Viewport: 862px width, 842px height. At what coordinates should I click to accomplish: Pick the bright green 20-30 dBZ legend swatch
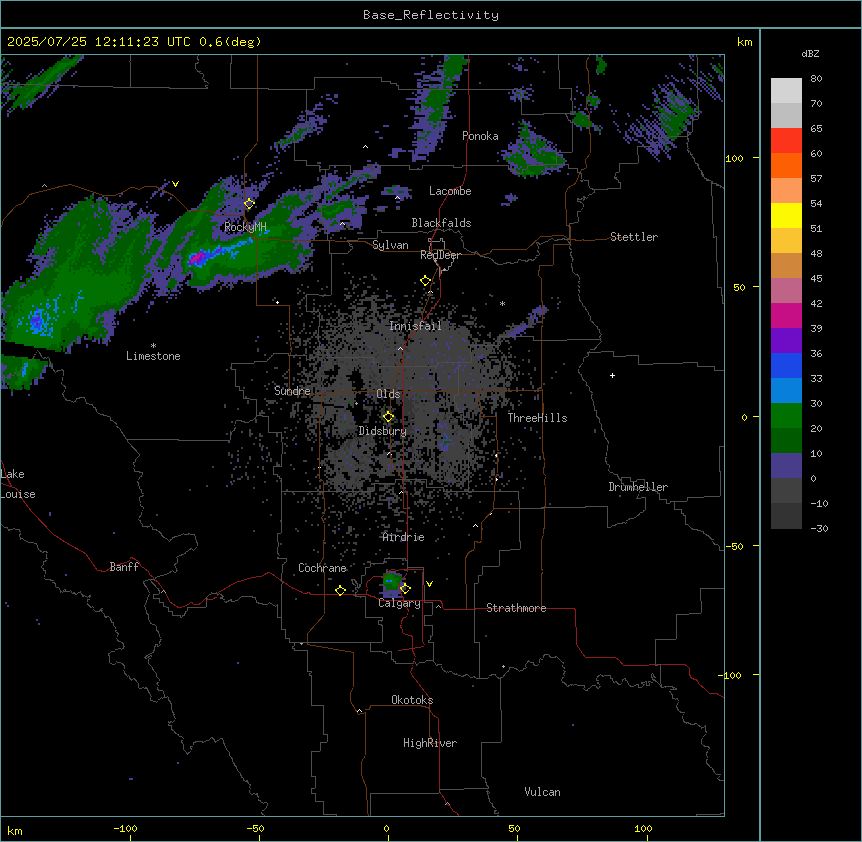pyautogui.click(x=786, y=416)
